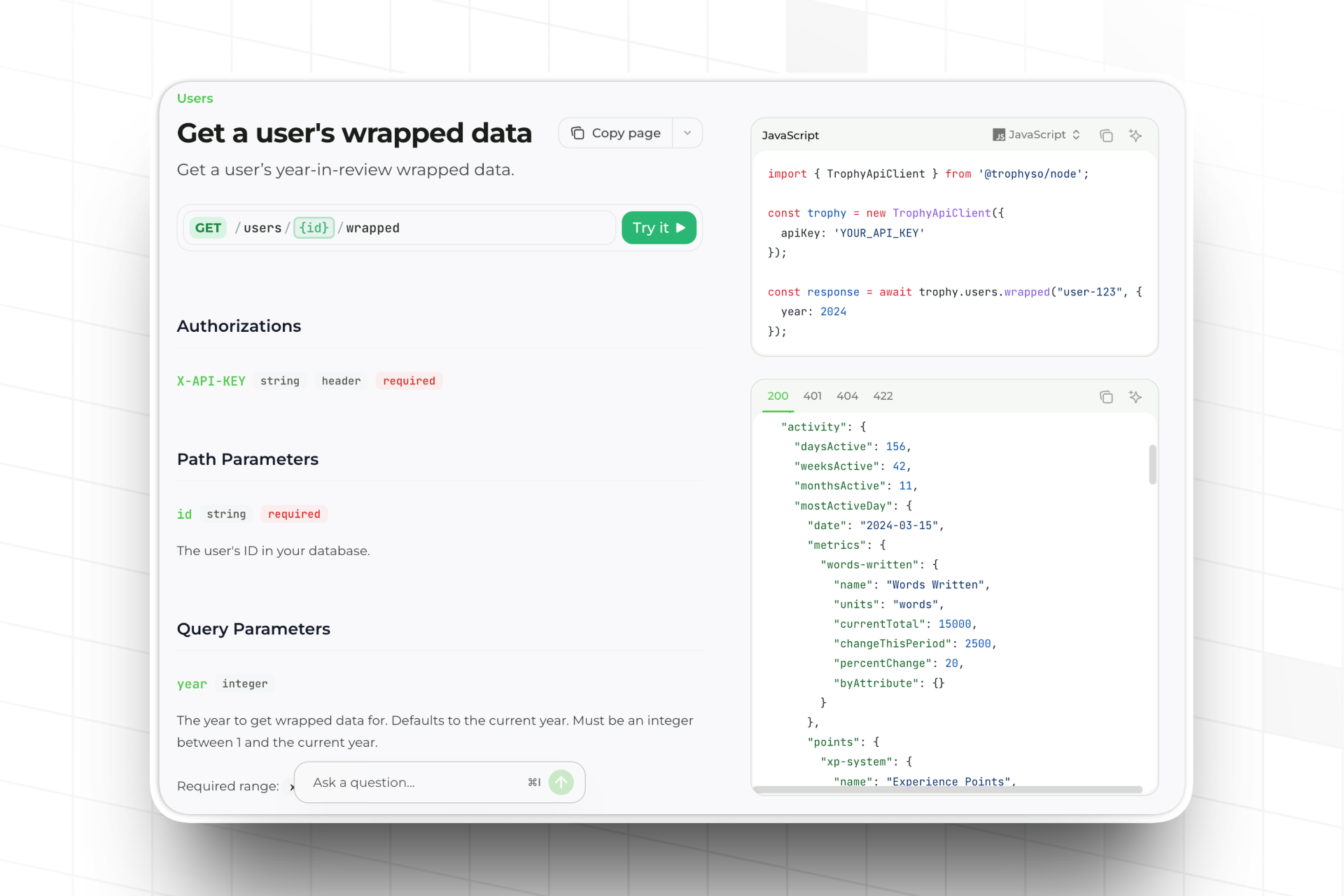Click the "percentChange": 20 line

[x=898, y=664]
